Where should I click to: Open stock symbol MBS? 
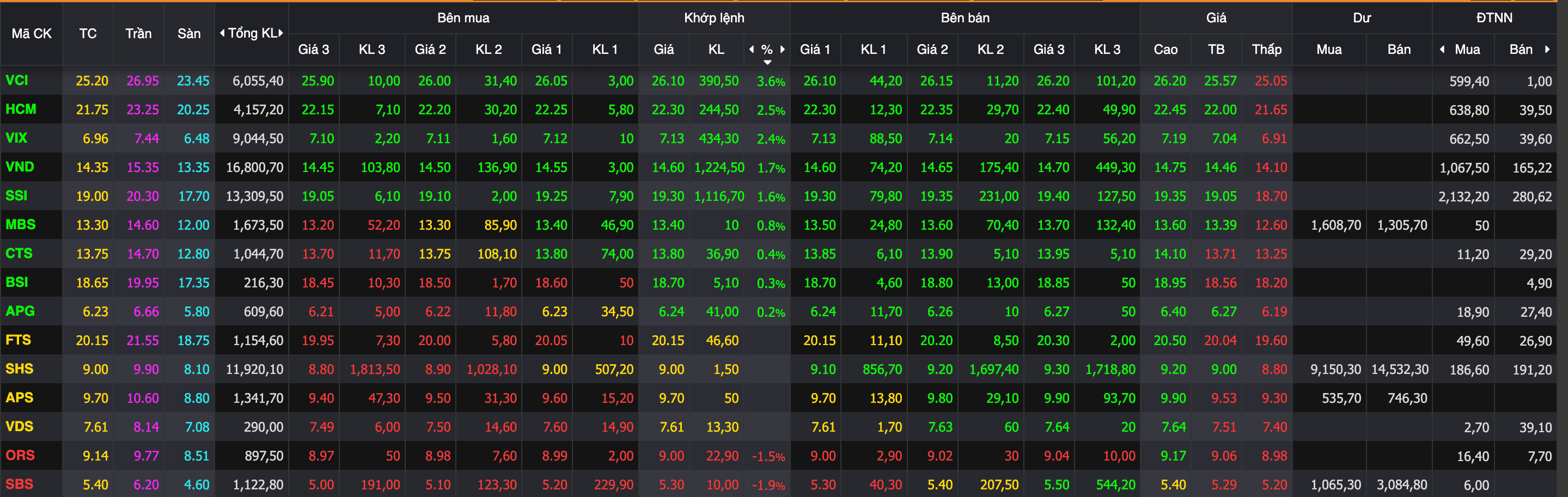[21, 224]
